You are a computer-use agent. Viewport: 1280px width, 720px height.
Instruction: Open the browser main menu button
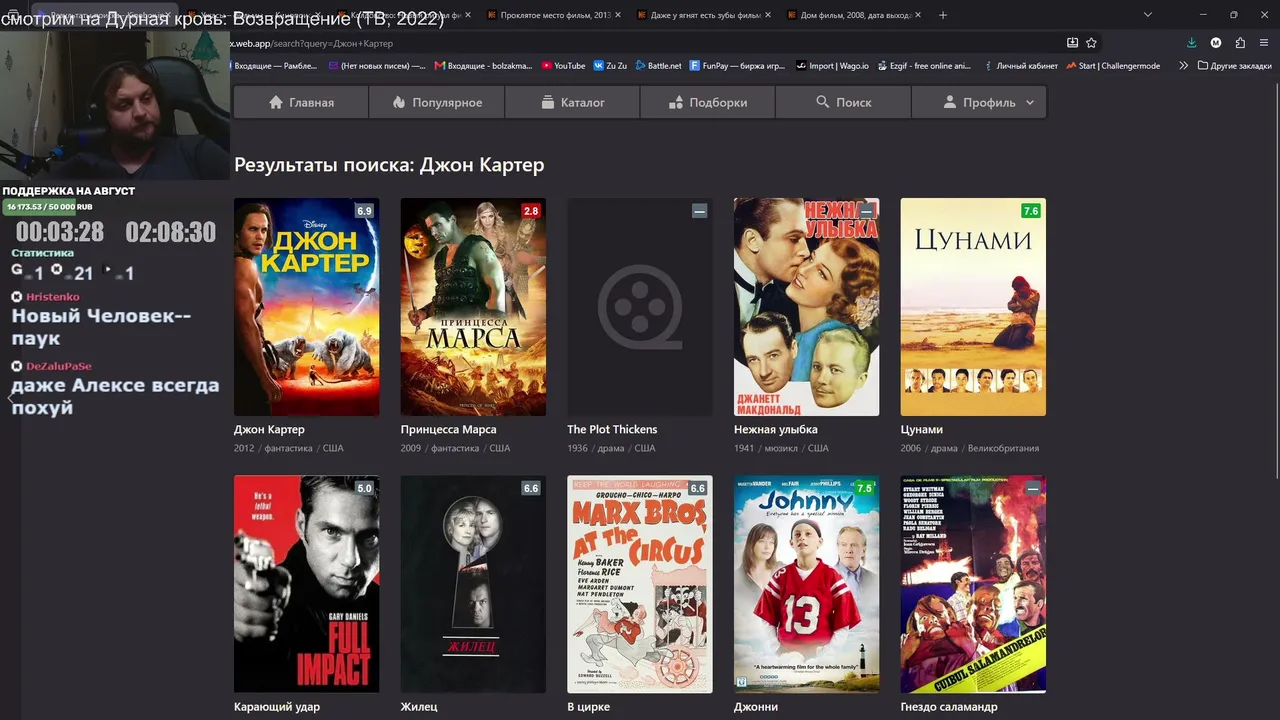coord(1264,43)
